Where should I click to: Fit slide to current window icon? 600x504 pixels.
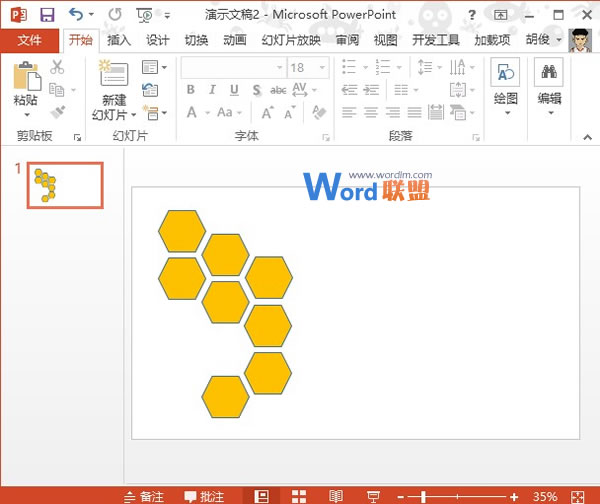click(x=577, y=497)
